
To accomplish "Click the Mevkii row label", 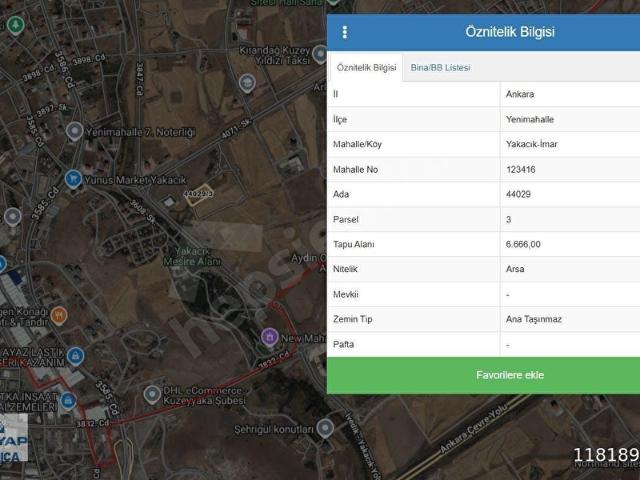I will pyautogui.click(x=345, y=294).
